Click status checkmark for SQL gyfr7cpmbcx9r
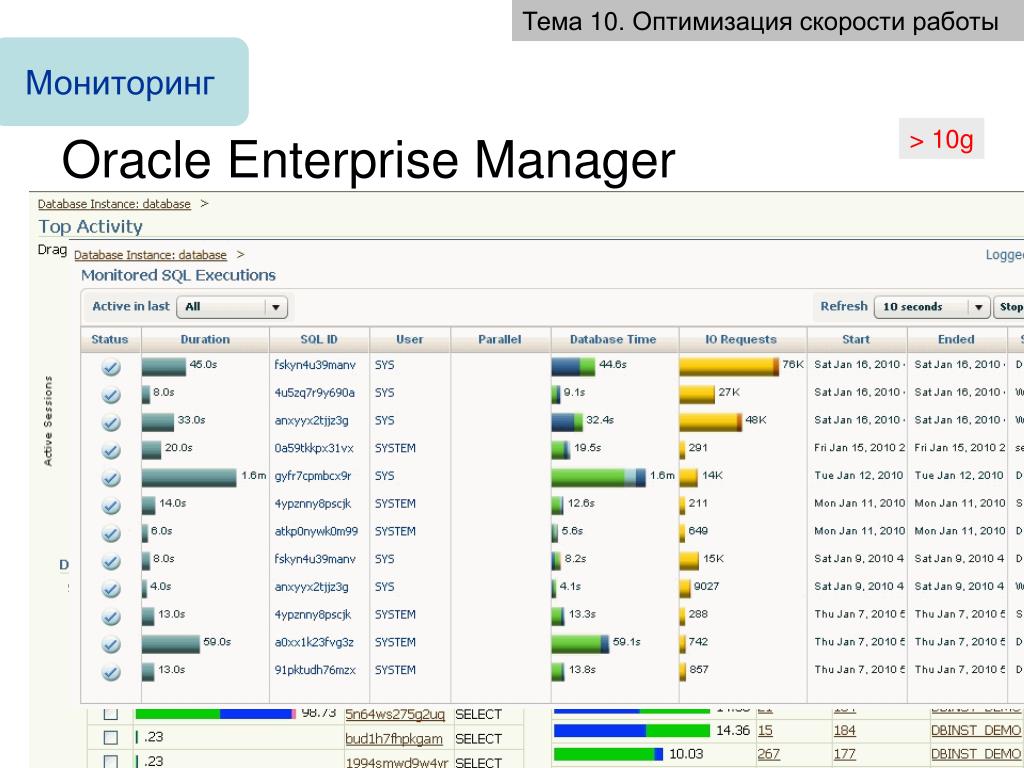The height and width of the screenshot is (768, 1024). pyautogui.click(x=111, y=478)
